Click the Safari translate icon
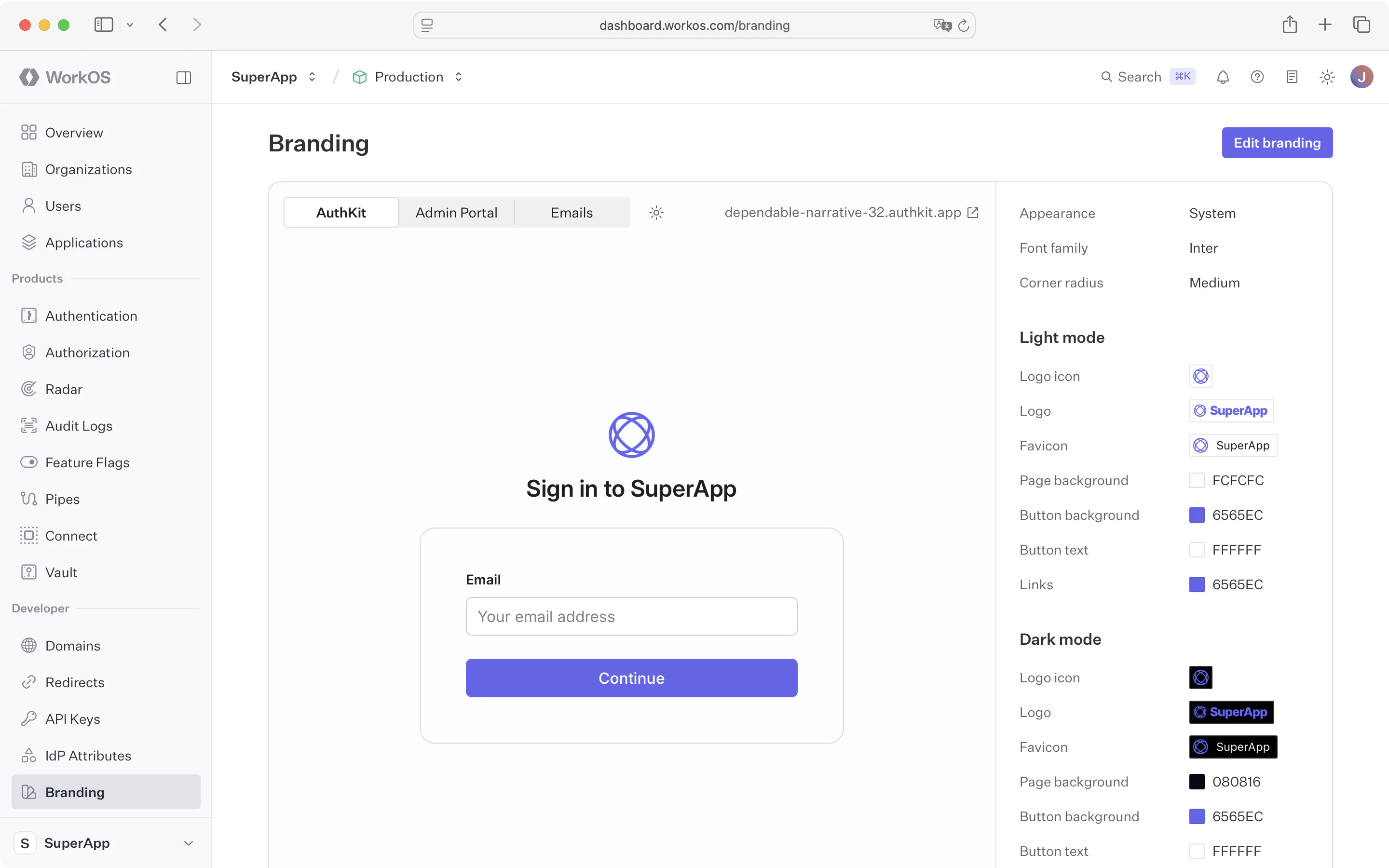Viewport: 1389px width, 868px height. click(x=942, y=25)
